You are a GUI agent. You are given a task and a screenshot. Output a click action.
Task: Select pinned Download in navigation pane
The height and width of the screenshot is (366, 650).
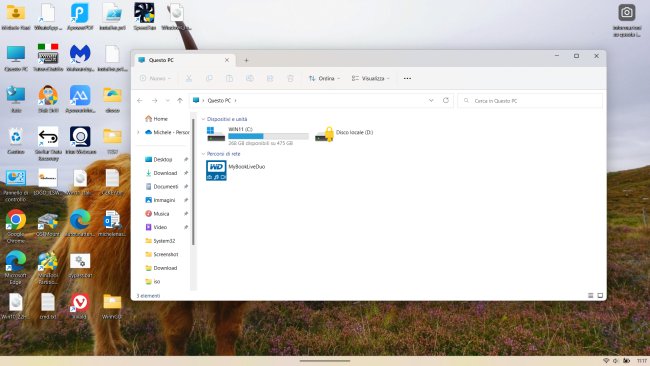point(161,173)
